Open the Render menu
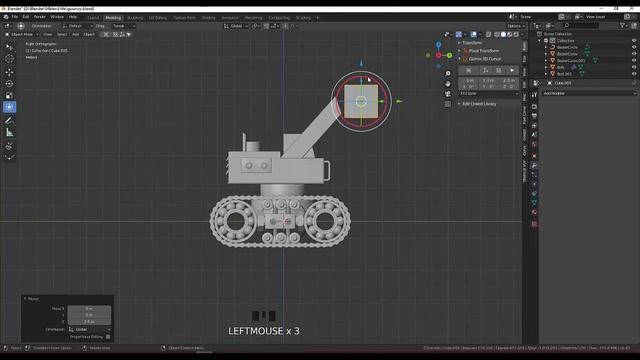Screen dimensions: 640x360 coord(40,17)
